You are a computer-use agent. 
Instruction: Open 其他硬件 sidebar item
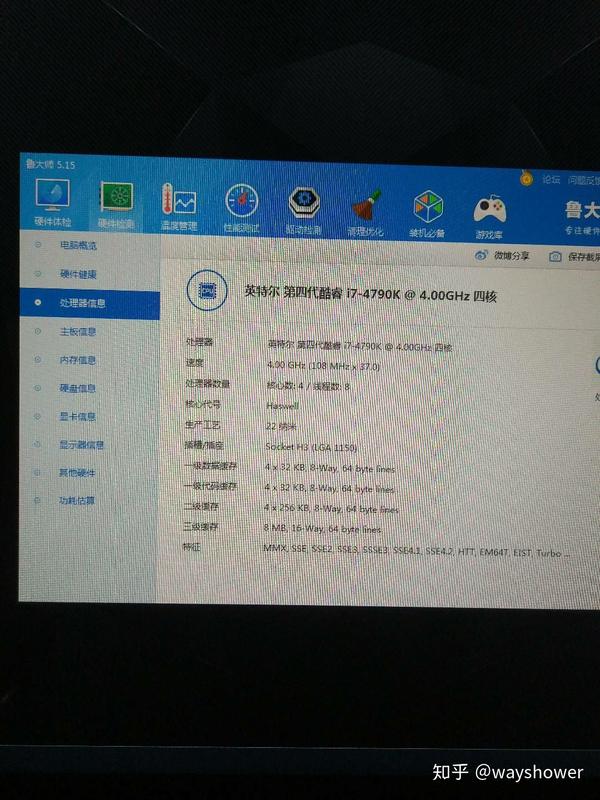point(77,473)
